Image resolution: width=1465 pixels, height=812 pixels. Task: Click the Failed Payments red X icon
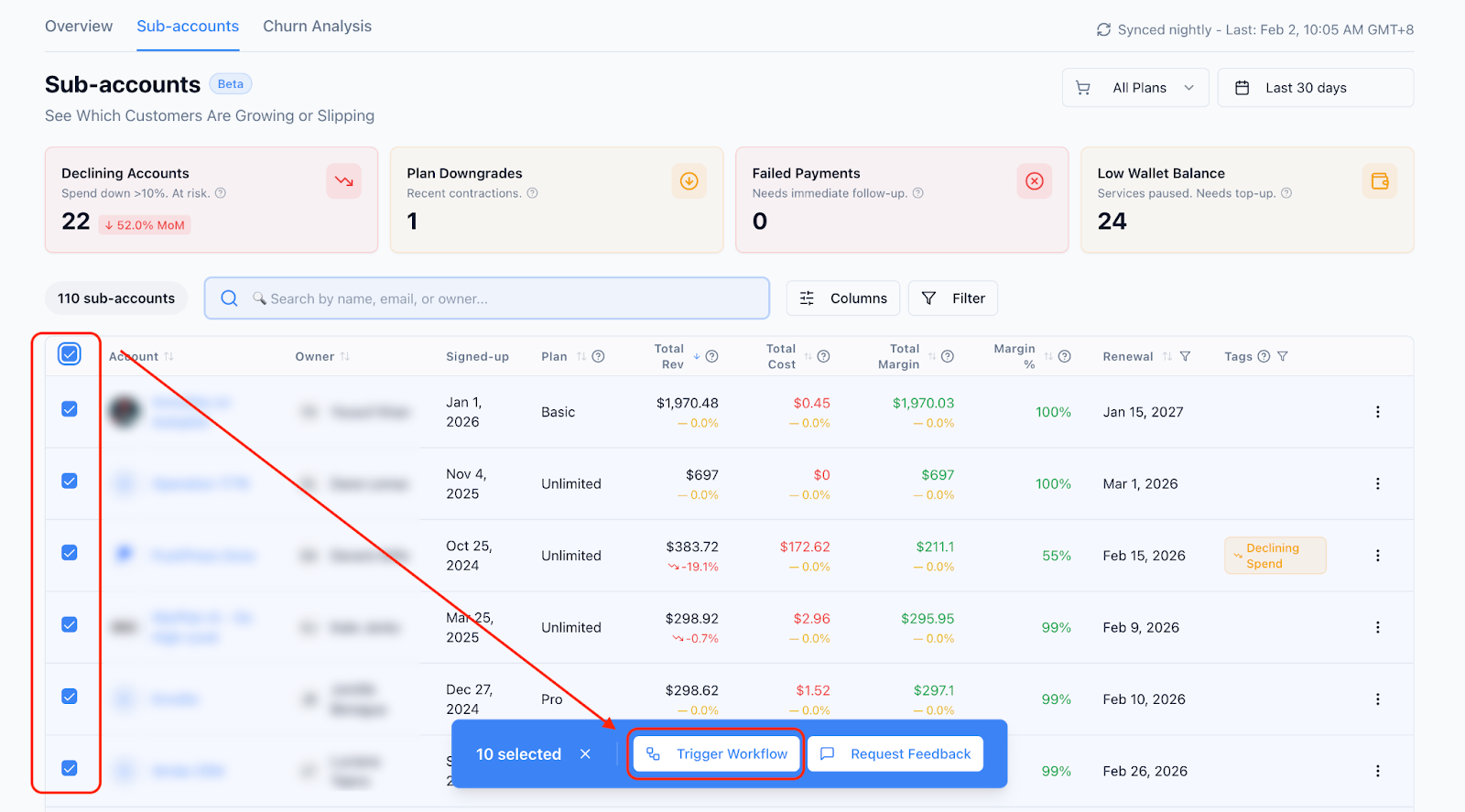(x=1034, y=181)
